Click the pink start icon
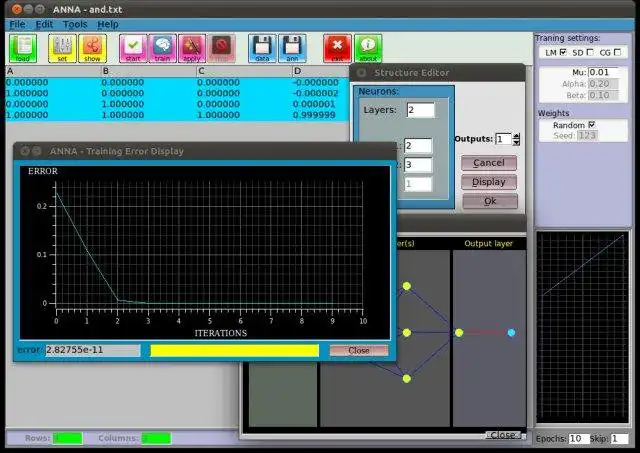640x453 pixels. 133,48
